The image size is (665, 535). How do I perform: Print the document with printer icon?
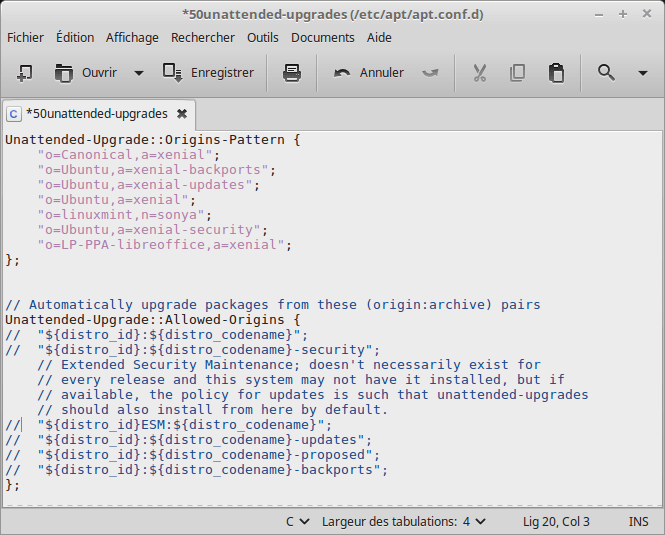[x=292, y=73]
